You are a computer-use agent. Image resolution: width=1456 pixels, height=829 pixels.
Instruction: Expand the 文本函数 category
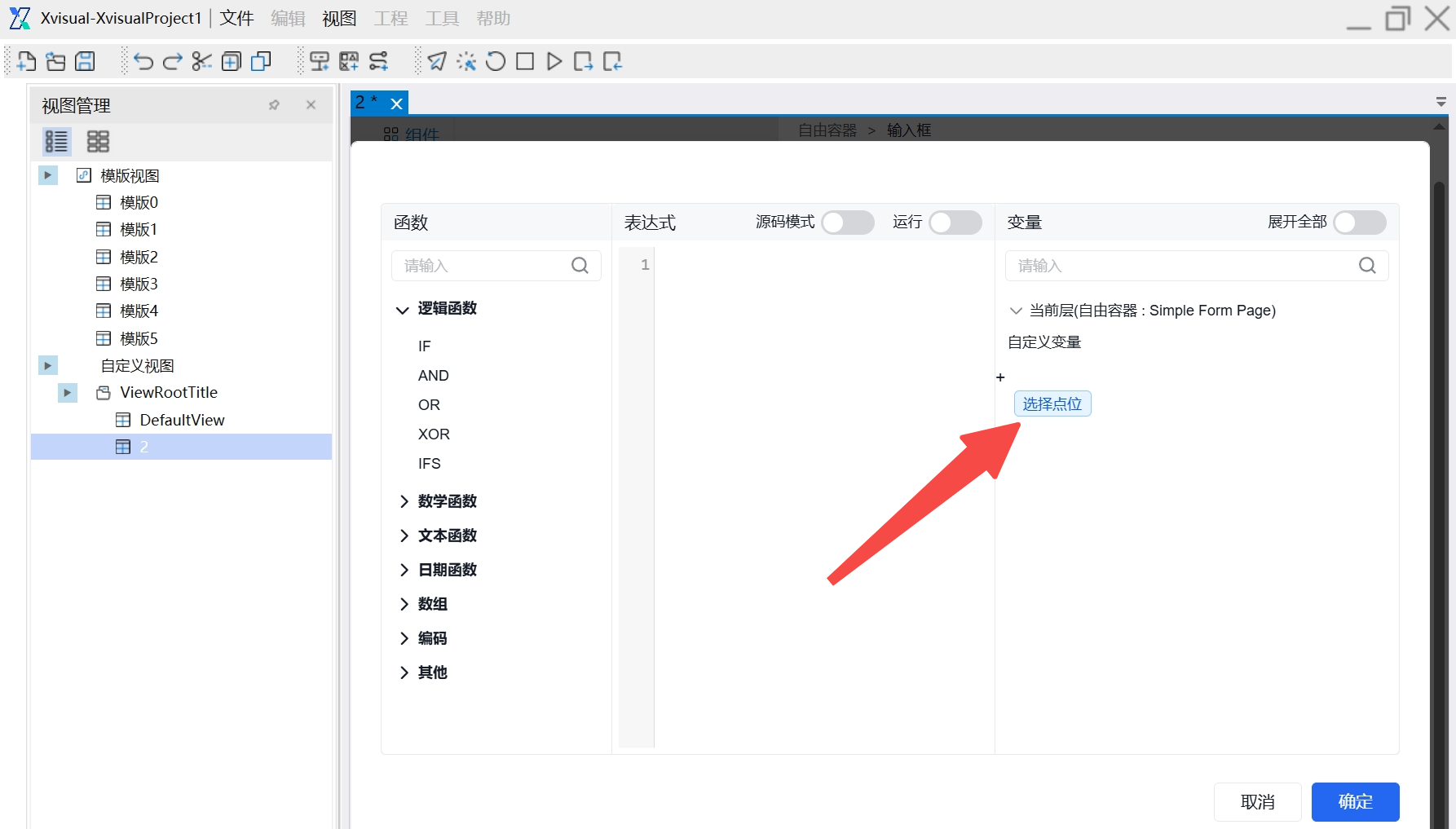point(404,536)
